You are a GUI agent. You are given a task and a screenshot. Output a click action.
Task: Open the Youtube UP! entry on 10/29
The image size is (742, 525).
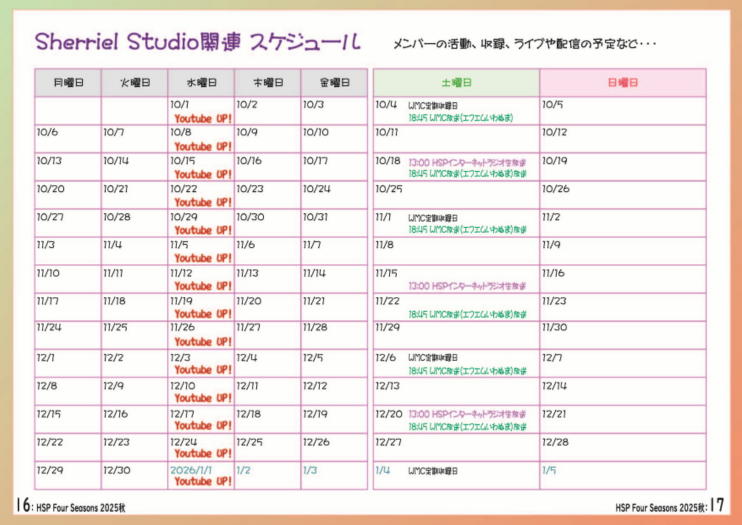point(203,230)
